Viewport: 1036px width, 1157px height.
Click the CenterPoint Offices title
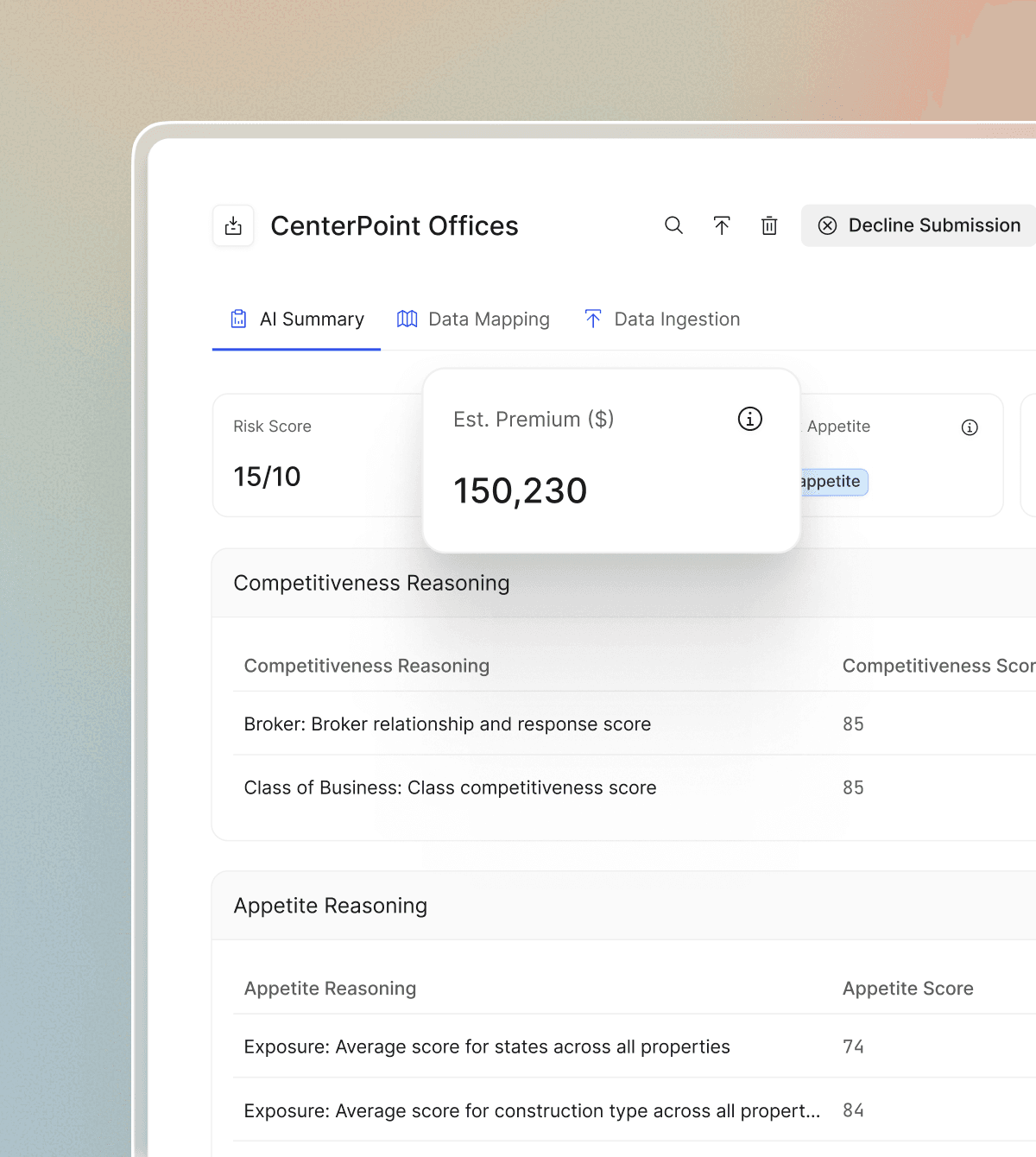click(395, 226)
